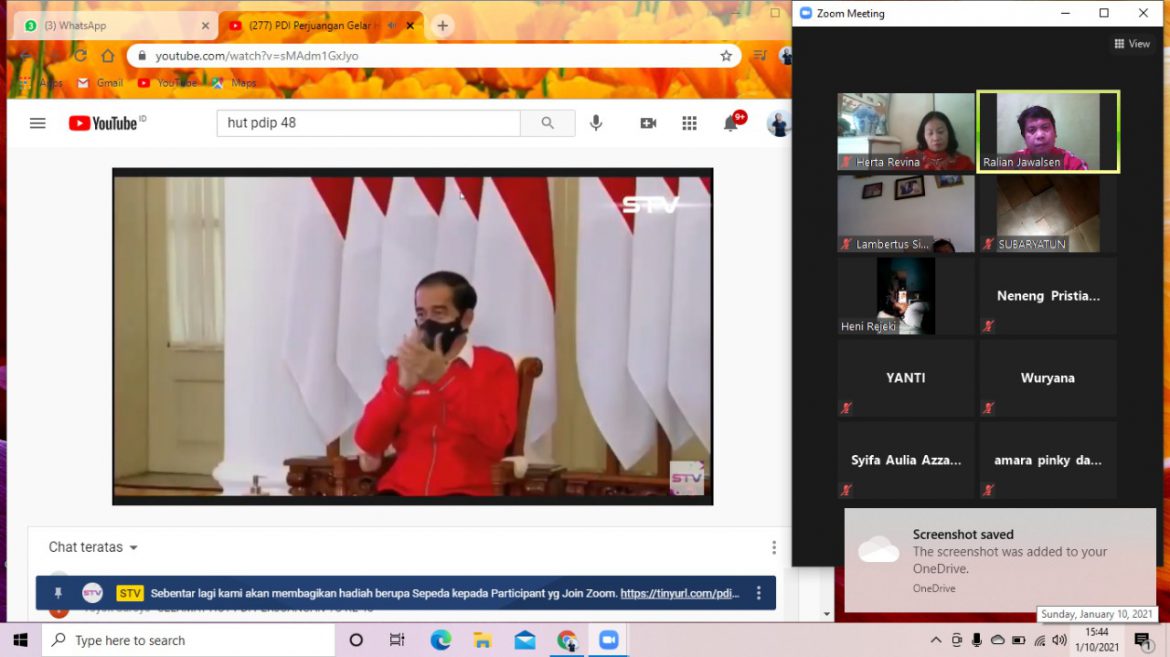Click the search magnifier in the YouTube search bar
The image size is (1170, 657).
[x=547, y=122]
